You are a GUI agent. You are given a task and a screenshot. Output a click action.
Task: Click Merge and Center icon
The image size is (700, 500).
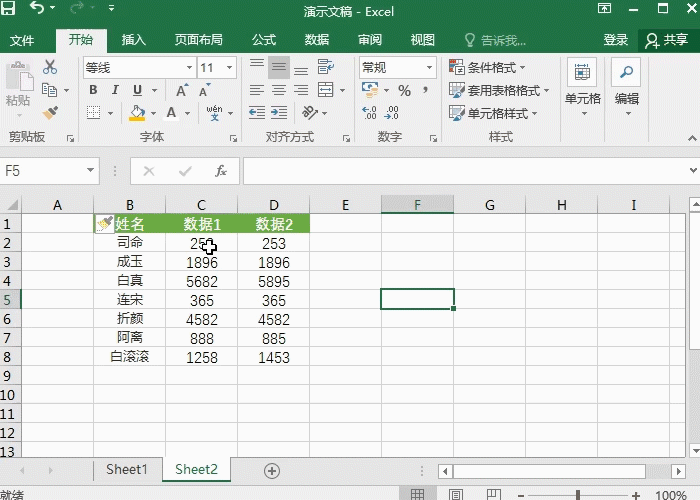[325, 90]
